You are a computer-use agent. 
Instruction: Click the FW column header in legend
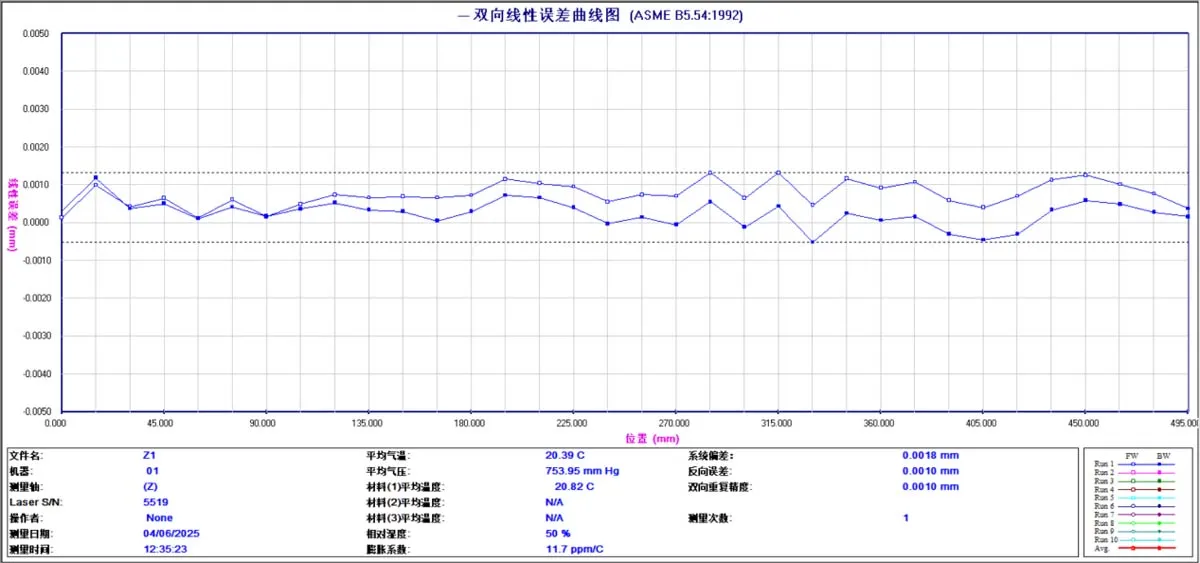(1133, 455)
